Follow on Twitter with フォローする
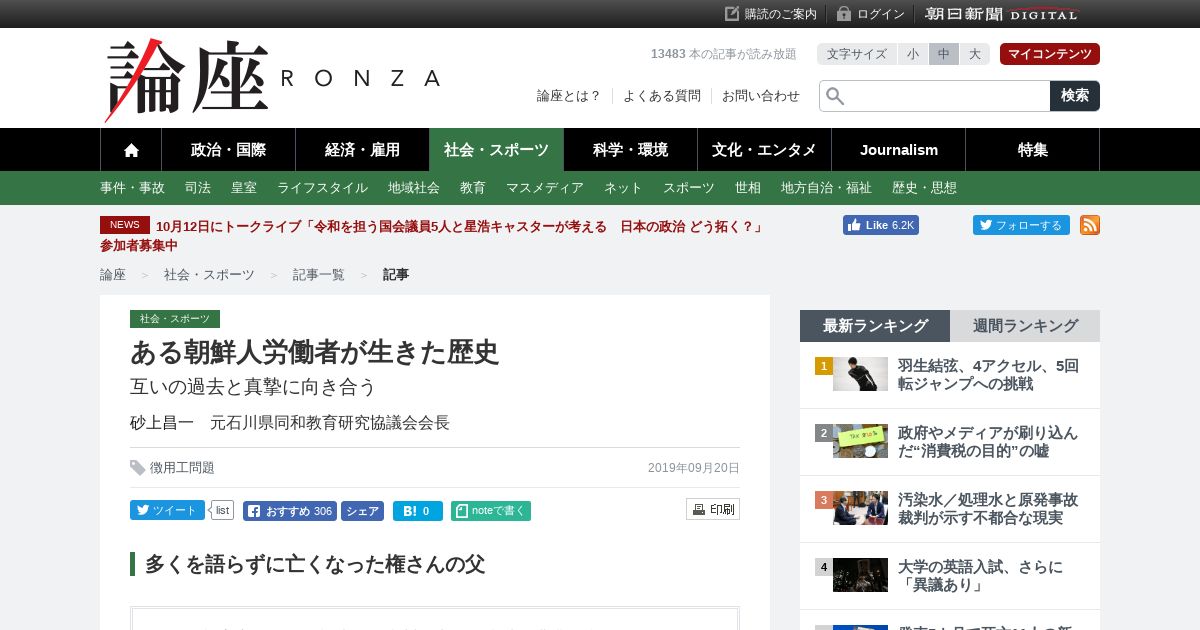This screenshot has width=1200, height=630. (1021, 225)
